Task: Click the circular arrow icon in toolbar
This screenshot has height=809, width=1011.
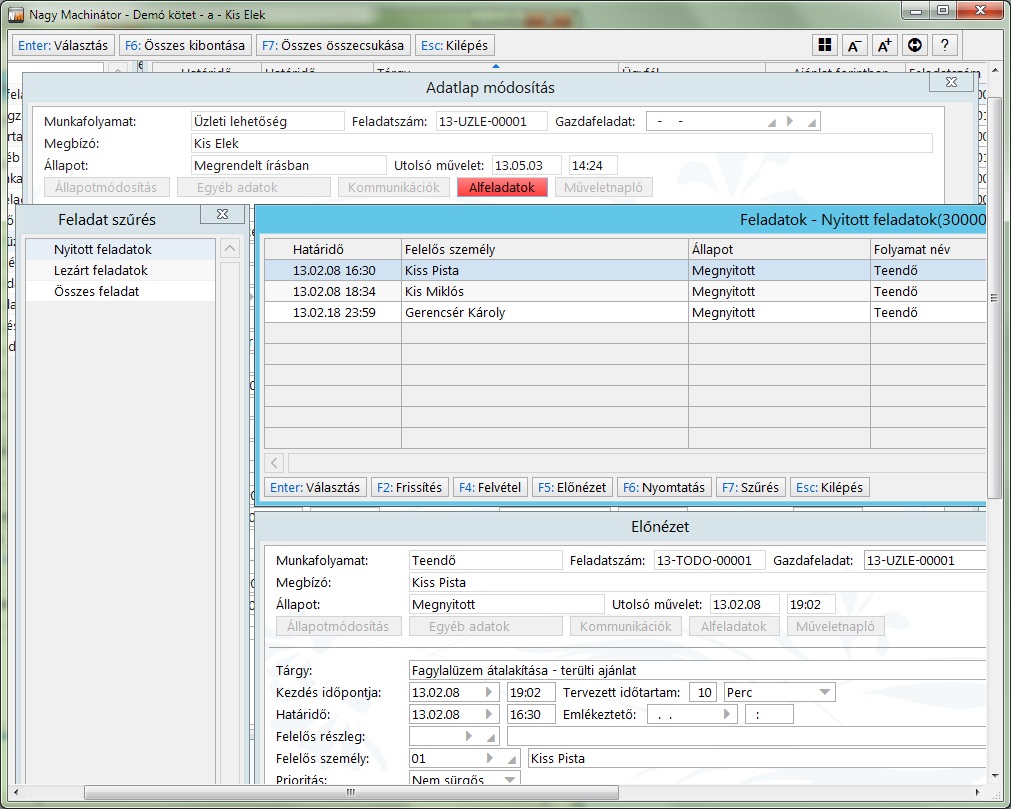Action: 914,45
